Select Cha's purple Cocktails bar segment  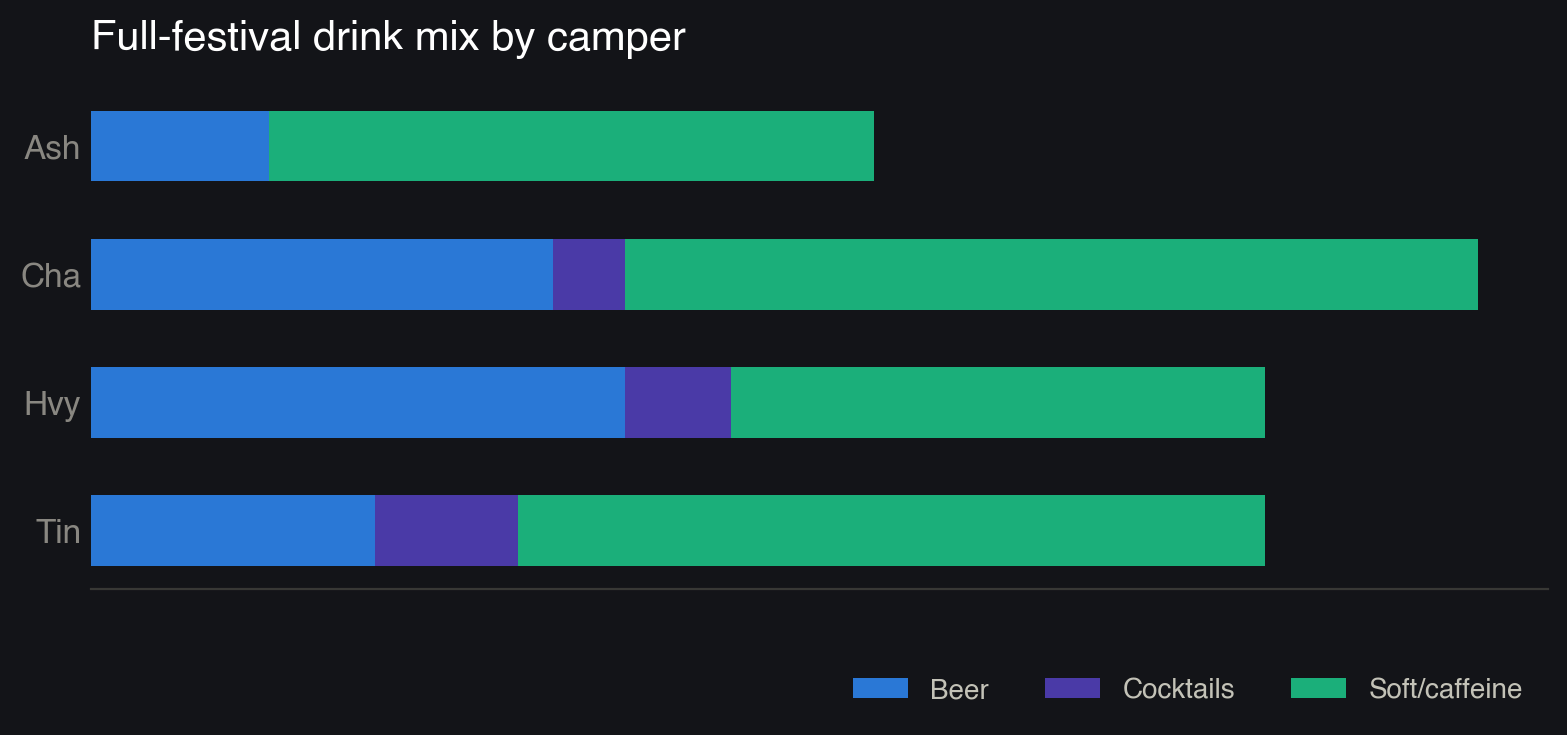pyautogui.click(x=589, y=274)
